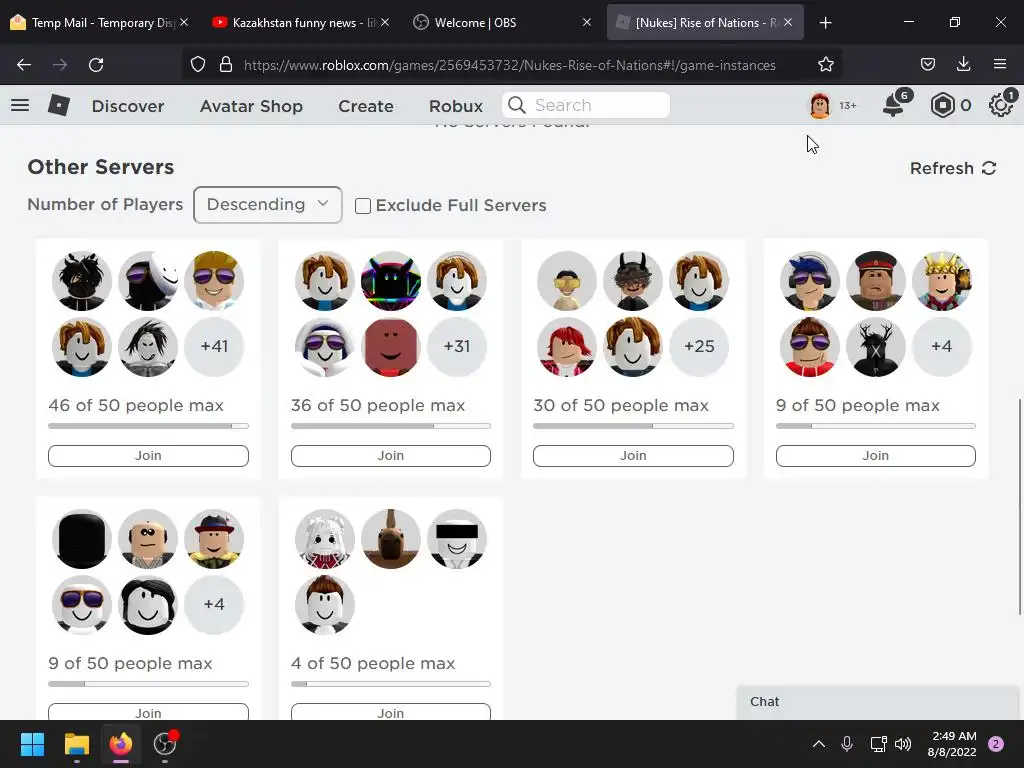The height and width of the screenshot is (768, 1024).
Task: Click the padlock site information icon
Action: 226,65
